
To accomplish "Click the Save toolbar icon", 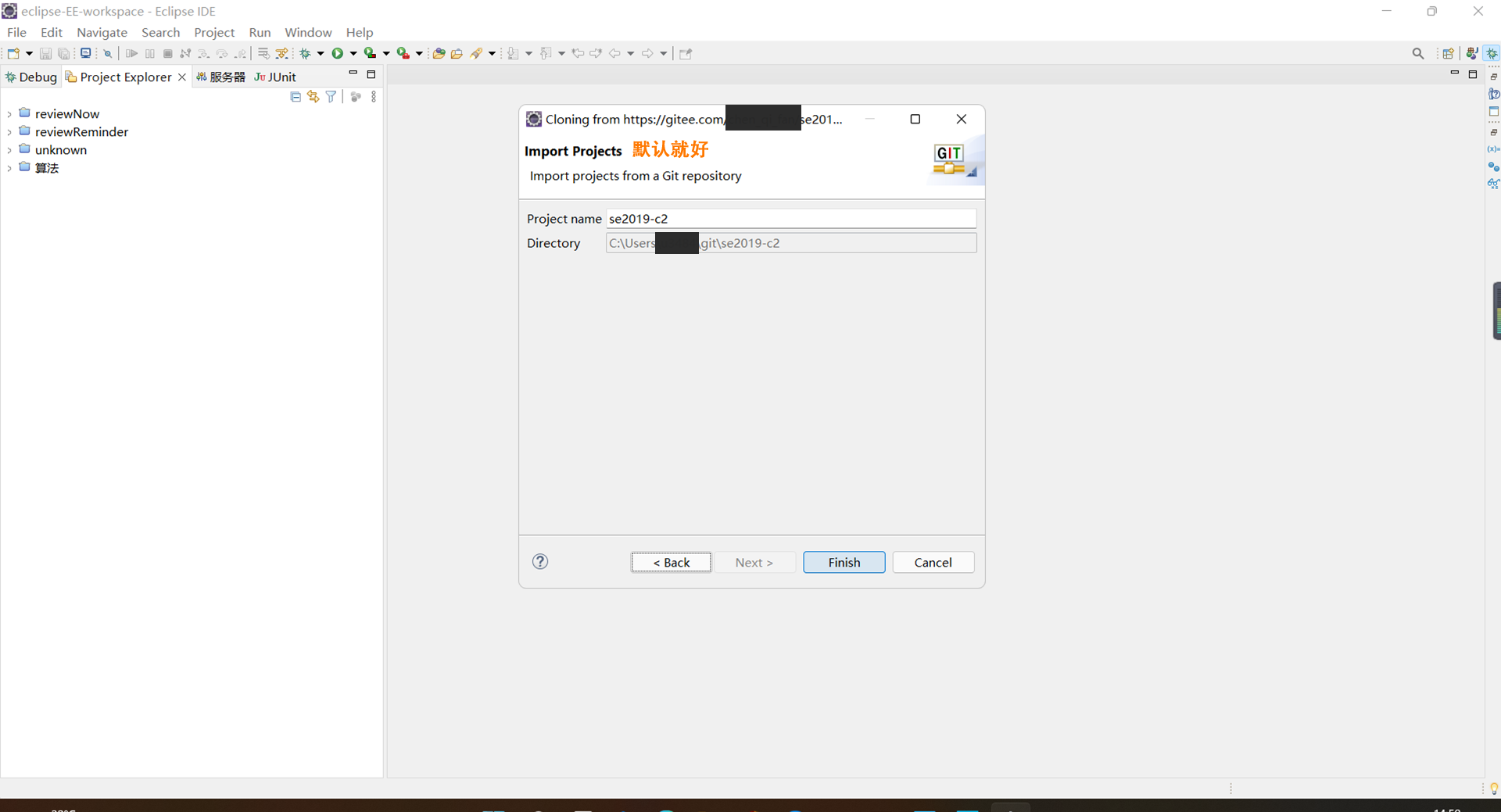I will tap(45, 53).
